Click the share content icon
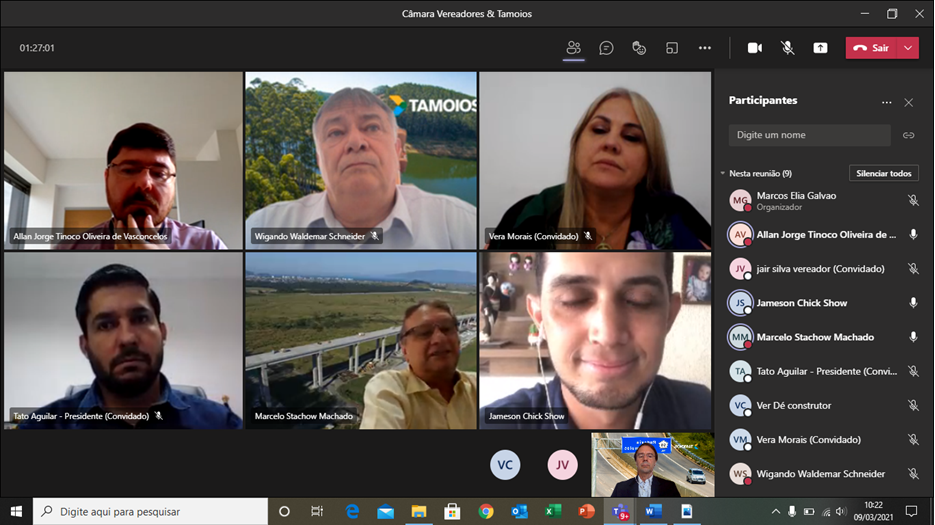This screenshot has height=525, width=935. (820, 48)
